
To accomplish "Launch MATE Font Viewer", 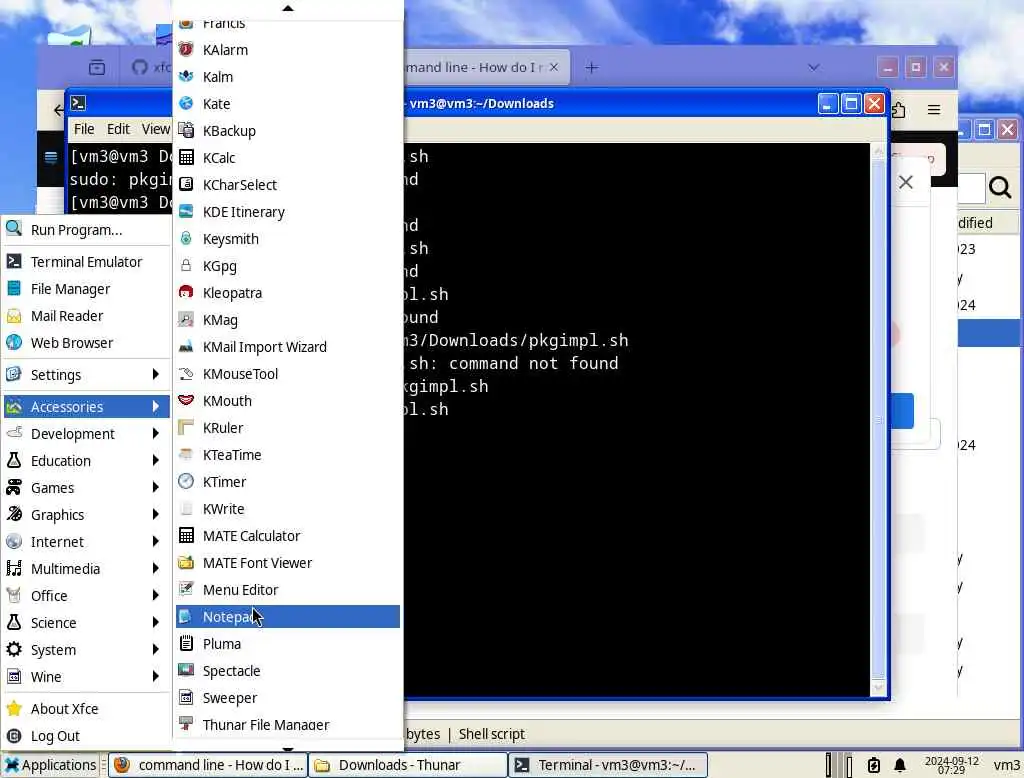I will pyautogui.click(x=287, y=562).
